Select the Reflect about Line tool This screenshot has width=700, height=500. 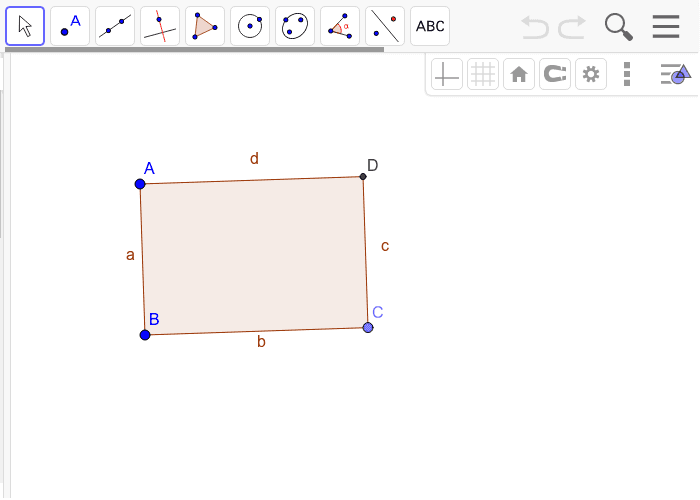point(385,26)
